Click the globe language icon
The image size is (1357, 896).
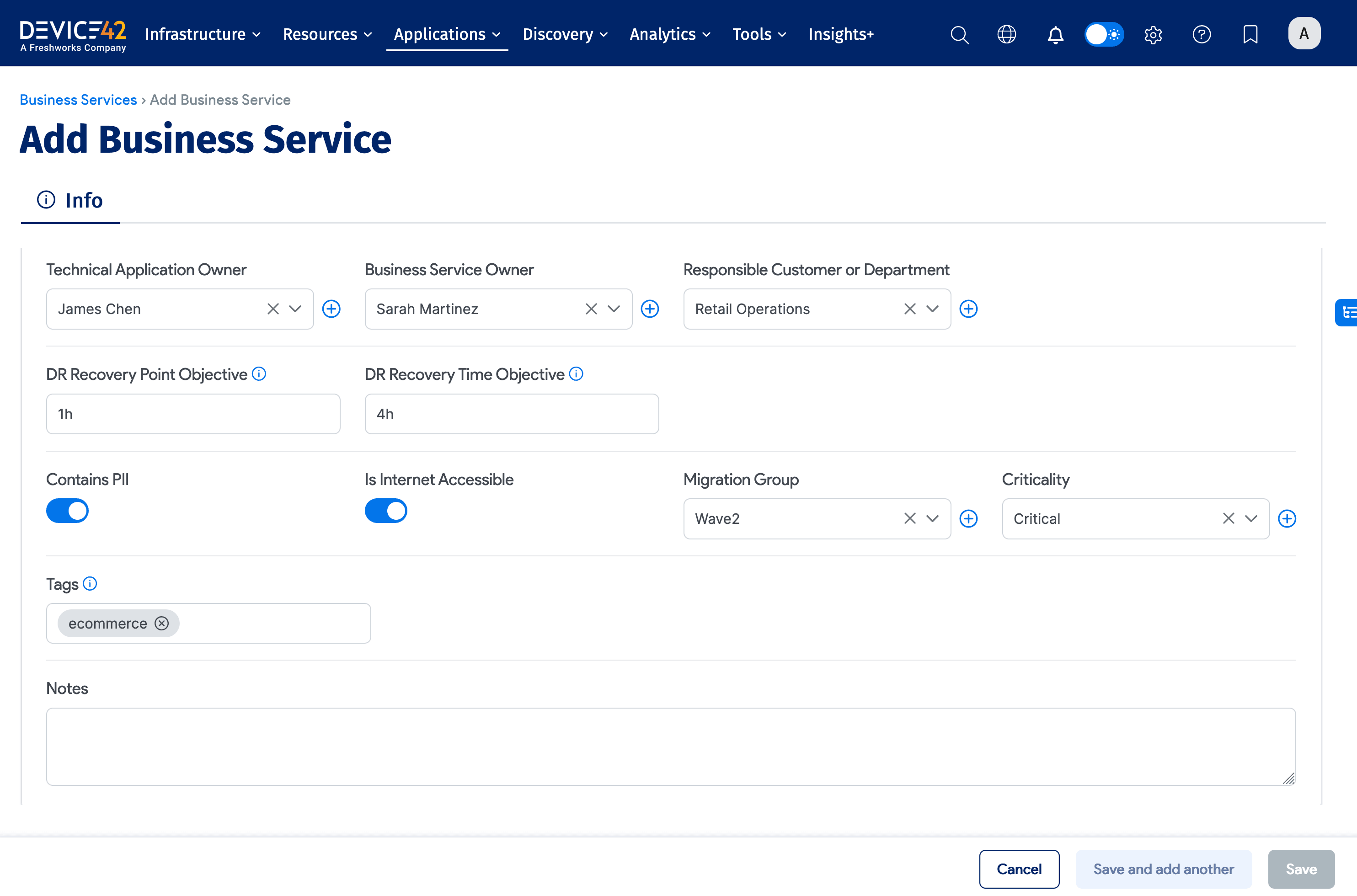pyautogui.click(x=1007, y=34)
